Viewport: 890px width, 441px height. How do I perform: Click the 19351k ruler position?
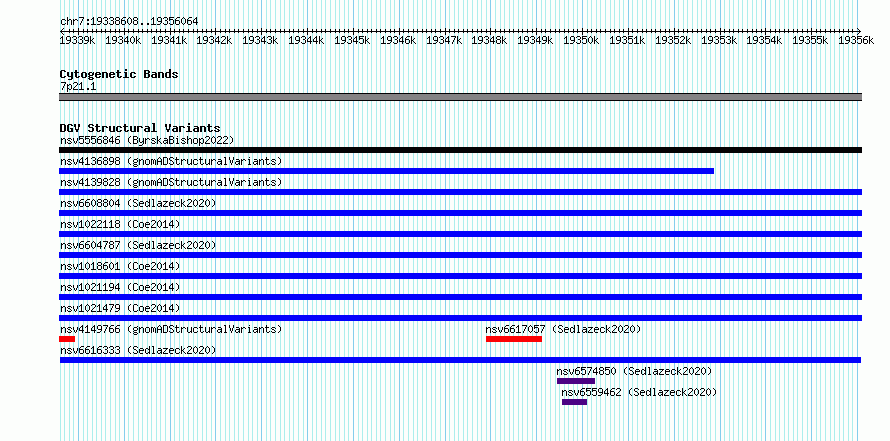tap(628, 40)
